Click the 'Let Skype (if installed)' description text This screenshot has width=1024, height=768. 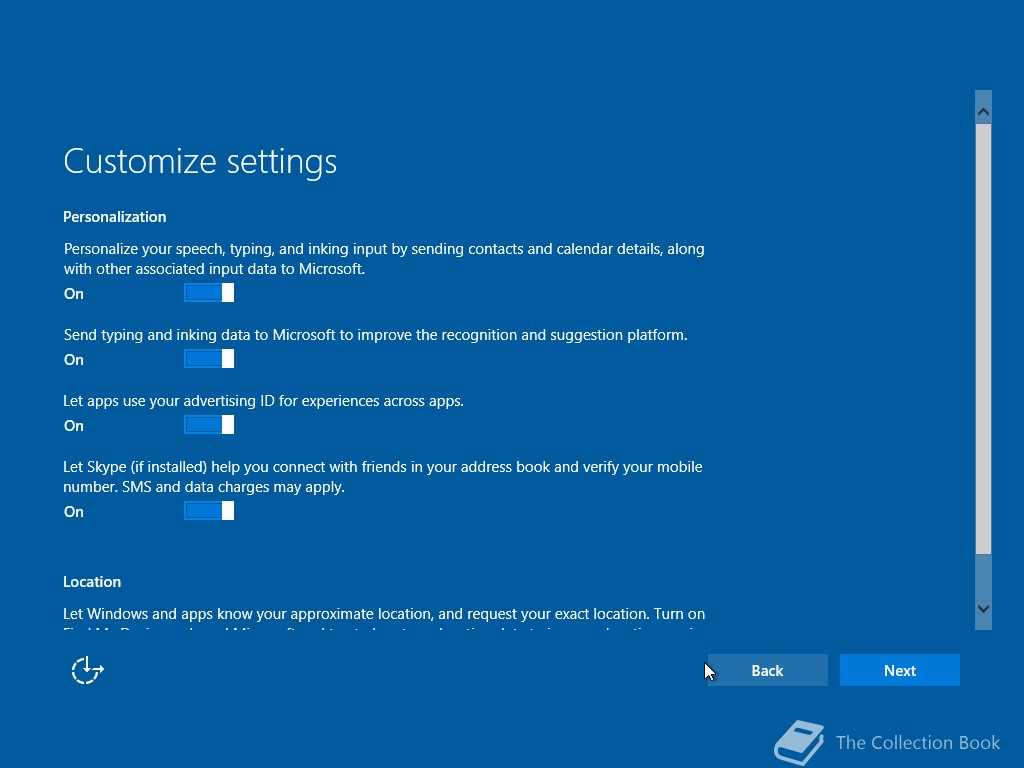(x=383, y=477)
